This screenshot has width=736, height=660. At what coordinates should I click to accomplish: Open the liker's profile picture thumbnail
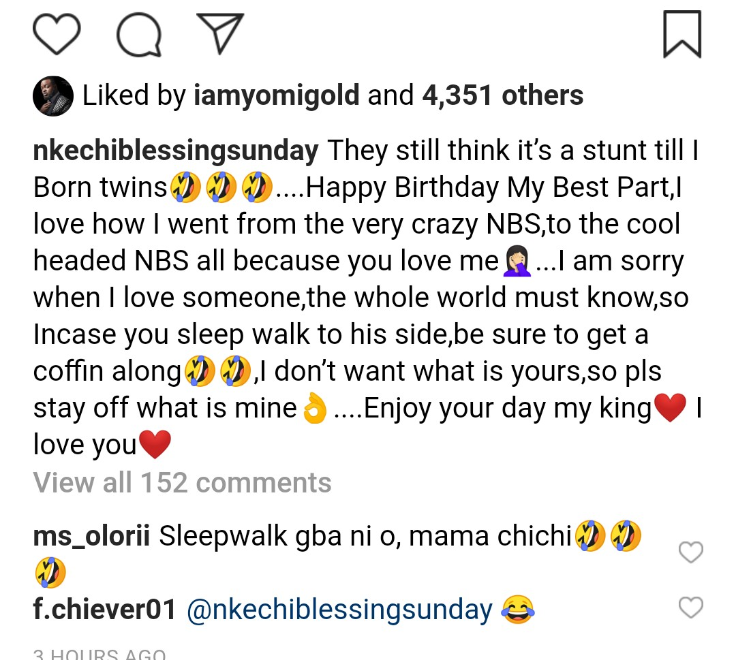pos(53,96)
